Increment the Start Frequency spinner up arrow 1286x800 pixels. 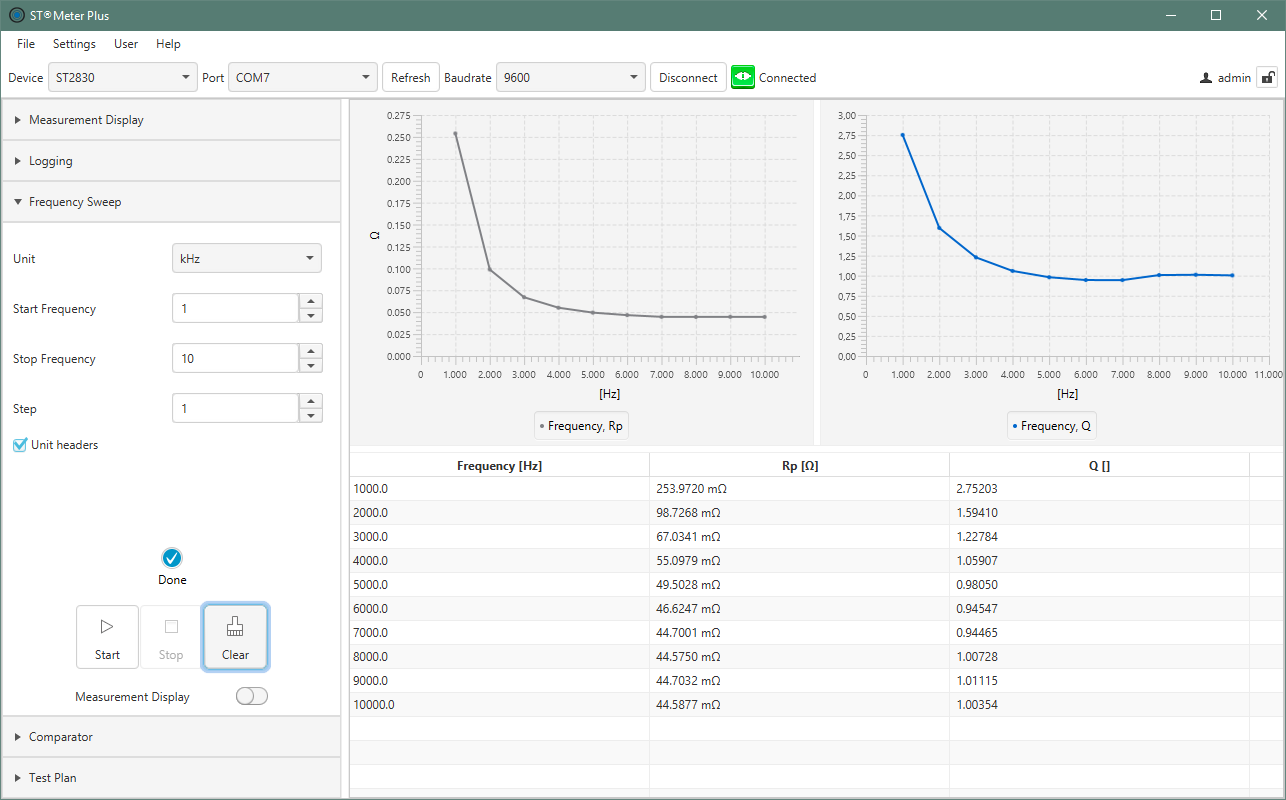pyautogui.click(x=311, y=301)
